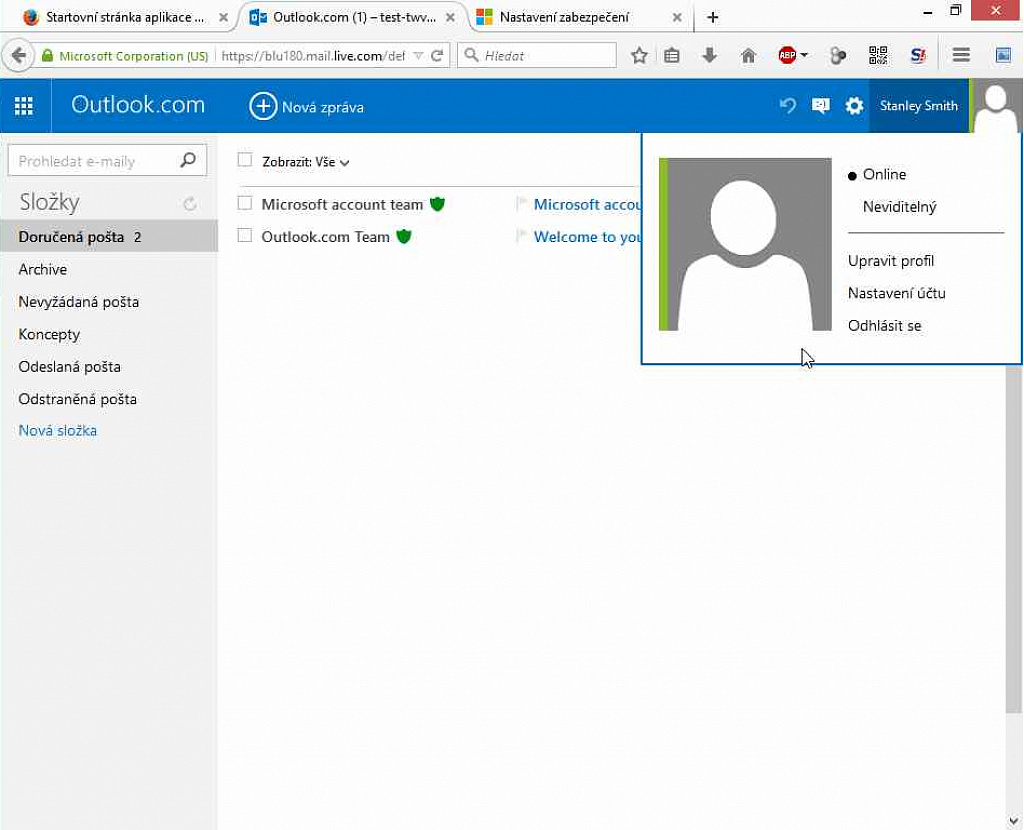Set status to Neviditelný
Screen dimensions: 1024x830
pyautogui.click(x=899, y=207)
